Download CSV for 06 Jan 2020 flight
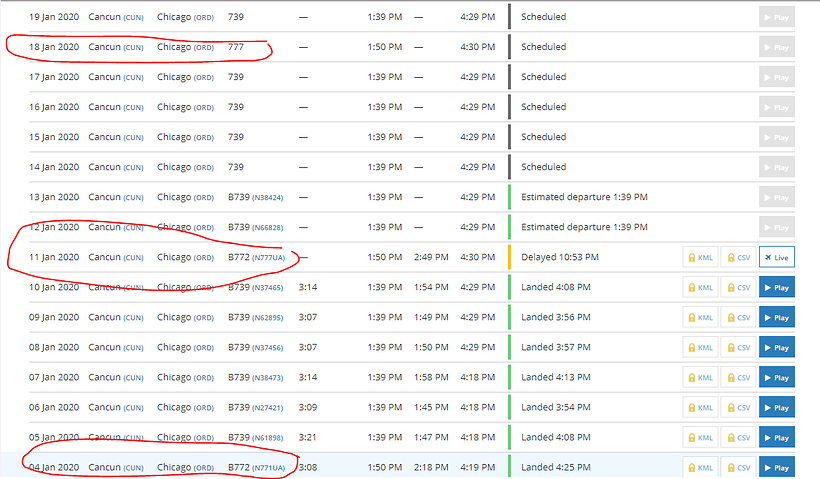820x479 pixels. [x=738, y=407]
